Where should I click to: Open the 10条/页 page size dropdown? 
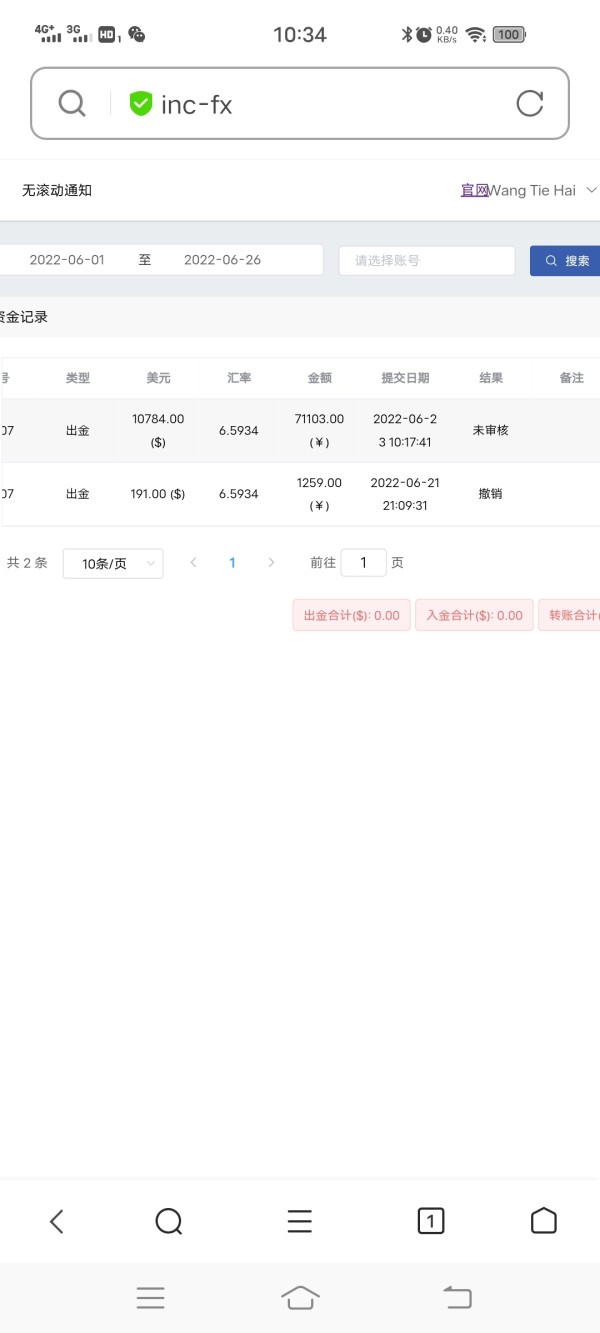click(113, 563)
